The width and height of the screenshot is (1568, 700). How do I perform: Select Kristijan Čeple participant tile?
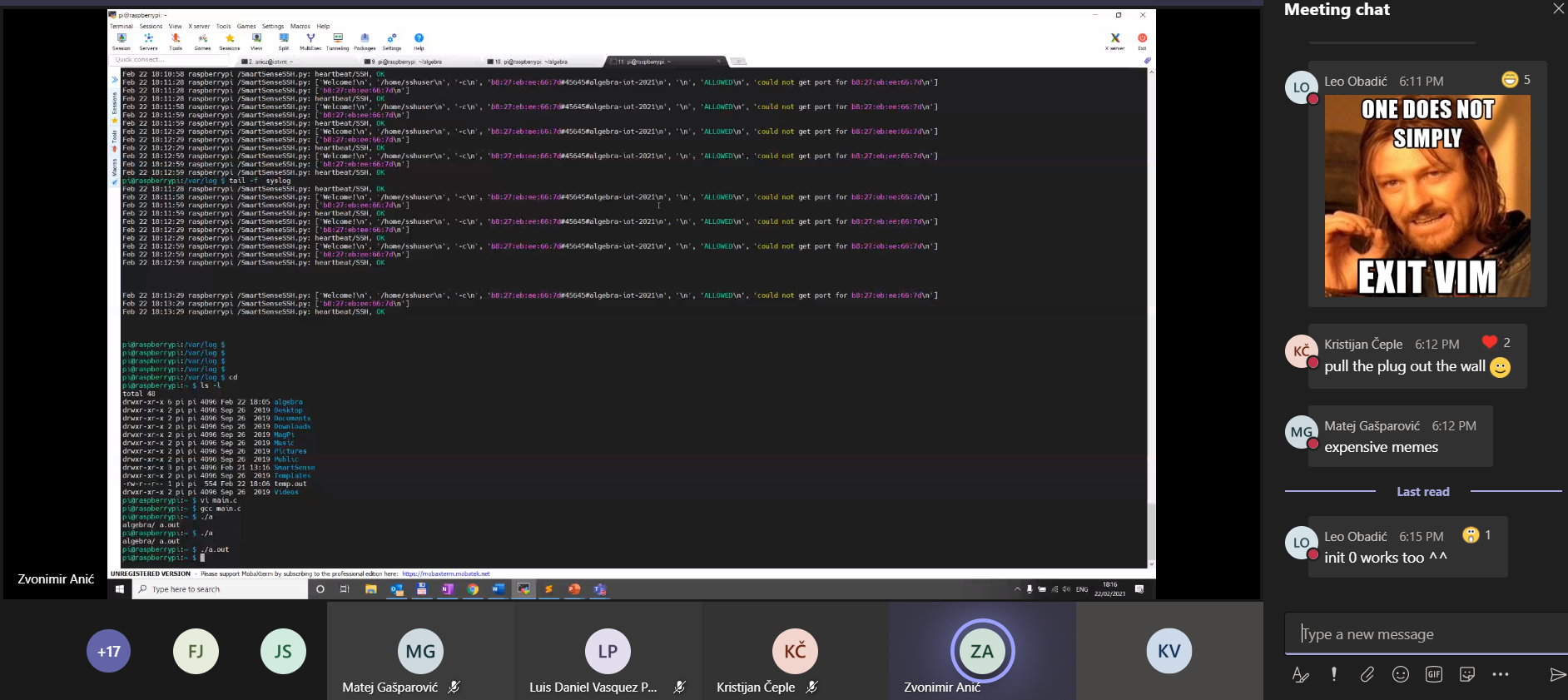tap(795, 651)
